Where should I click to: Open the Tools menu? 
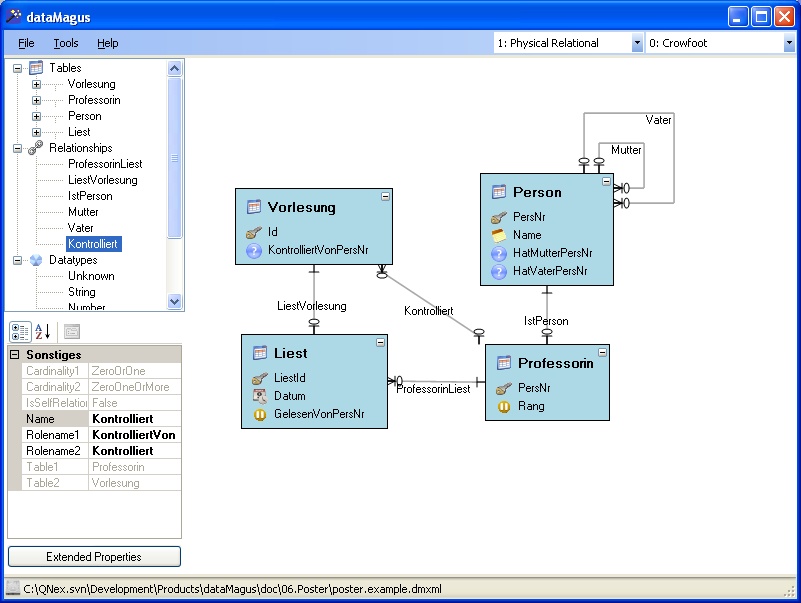pyautogui.click(x=66, y=43)
